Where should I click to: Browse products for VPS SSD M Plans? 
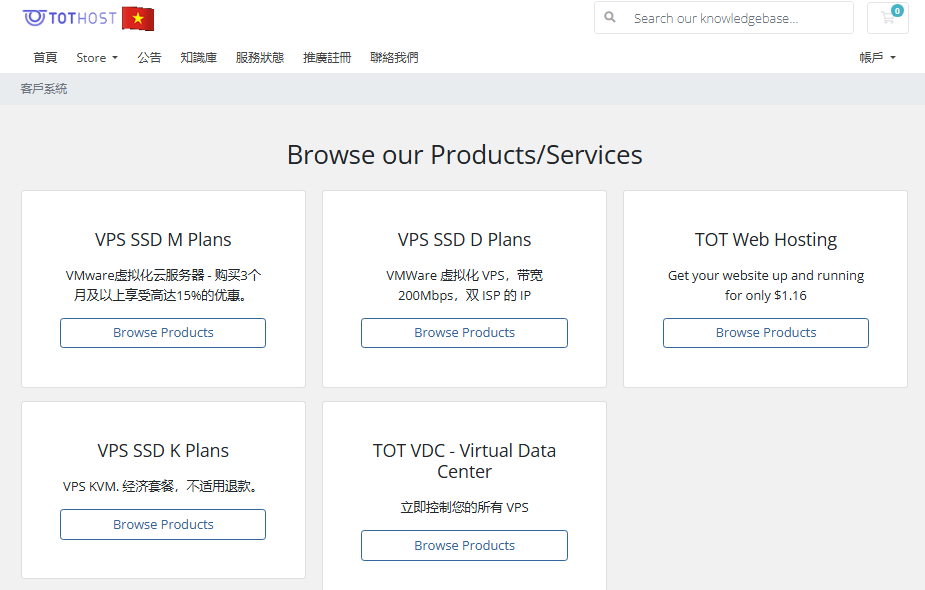coord(163,333)
